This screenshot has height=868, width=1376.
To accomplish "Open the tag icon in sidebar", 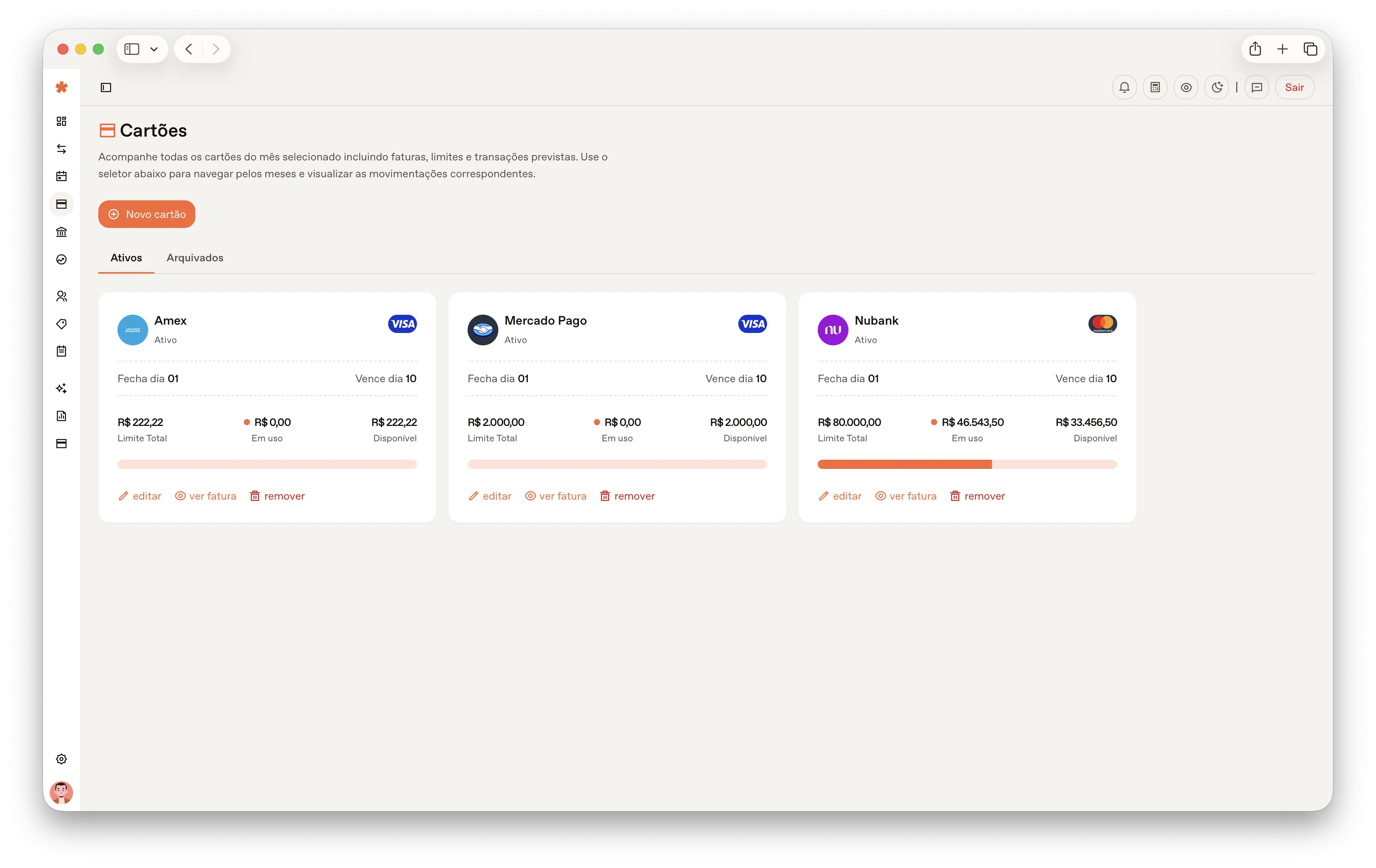I will point(62,324).
